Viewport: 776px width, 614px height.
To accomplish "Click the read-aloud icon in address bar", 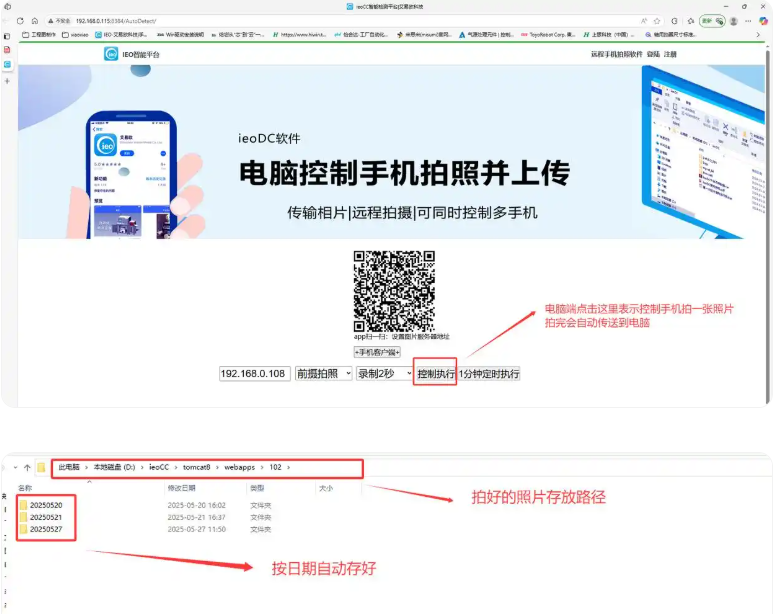I will point(644,21).
